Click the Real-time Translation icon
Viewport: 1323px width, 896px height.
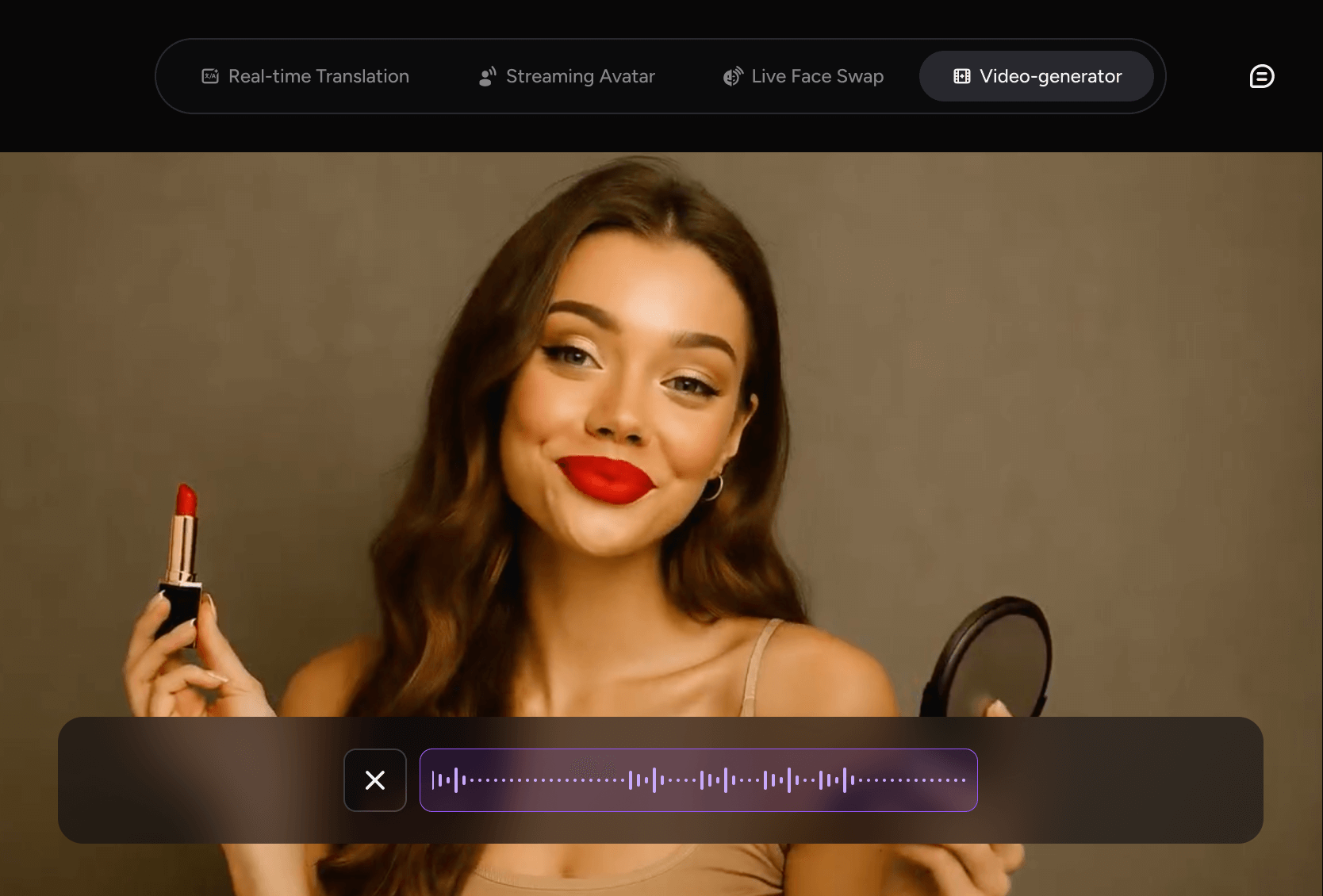(210, 76)
